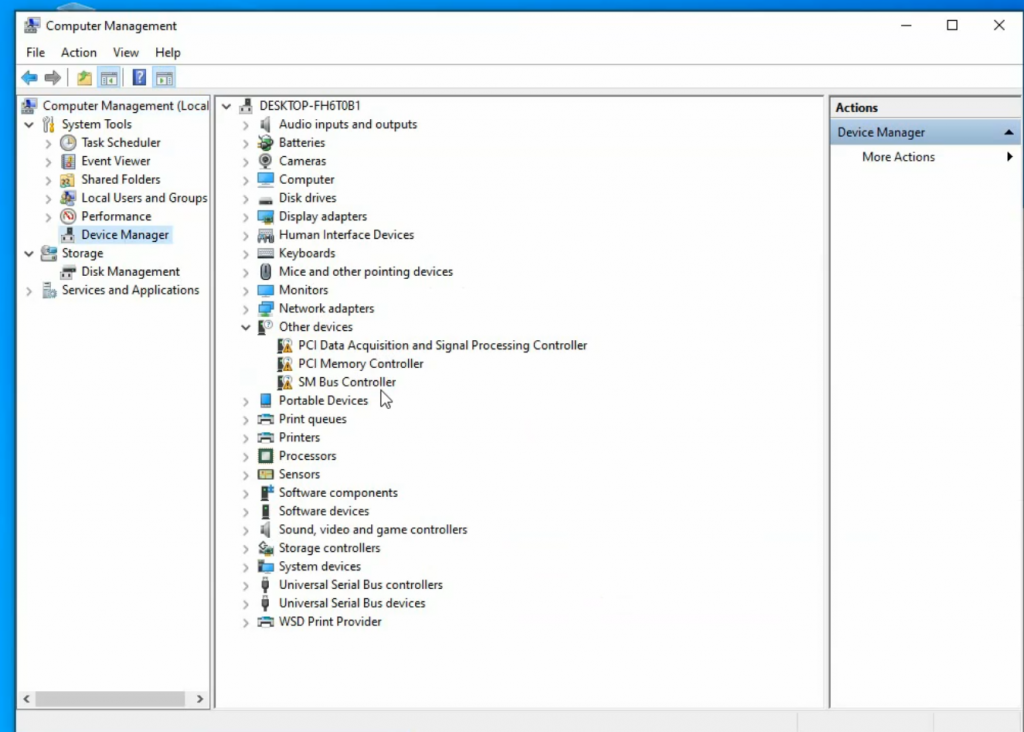Click the Event Viewer icon

(x=68, y=161)
